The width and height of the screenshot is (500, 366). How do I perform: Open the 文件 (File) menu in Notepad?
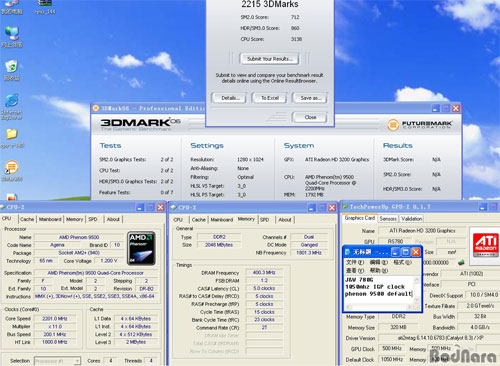[355, 262]
